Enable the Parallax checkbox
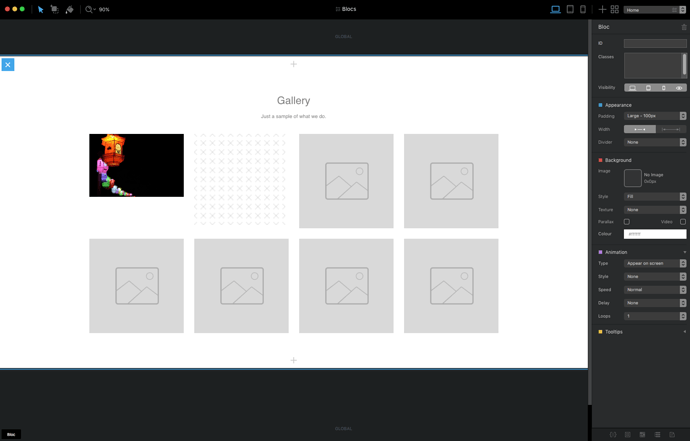Viewport: 690px width, 441px height. click(627, 222)
